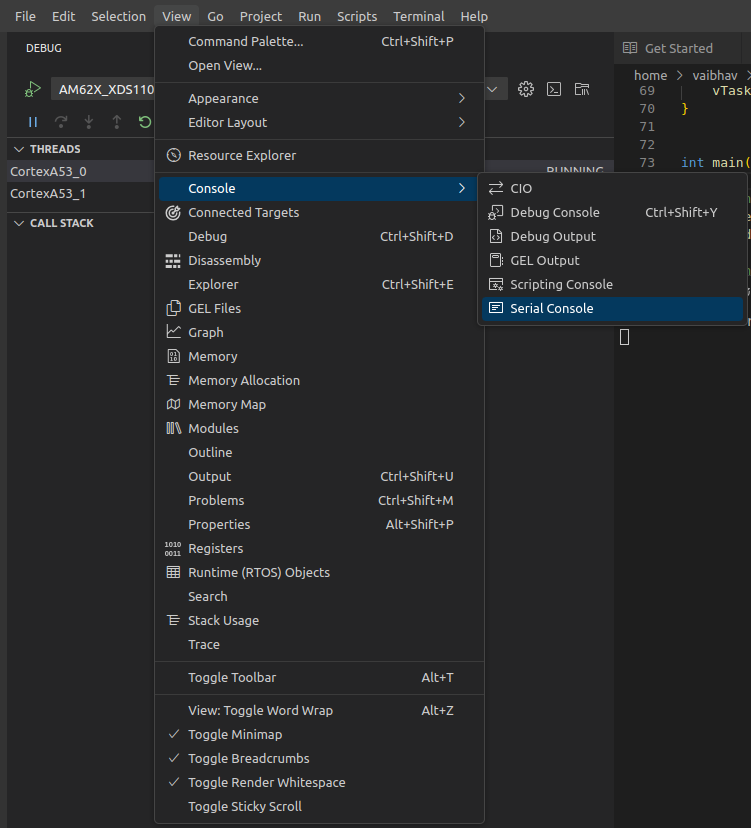Pause the running debug session
The image size is (751, 828).
click(x=33, y=122)
